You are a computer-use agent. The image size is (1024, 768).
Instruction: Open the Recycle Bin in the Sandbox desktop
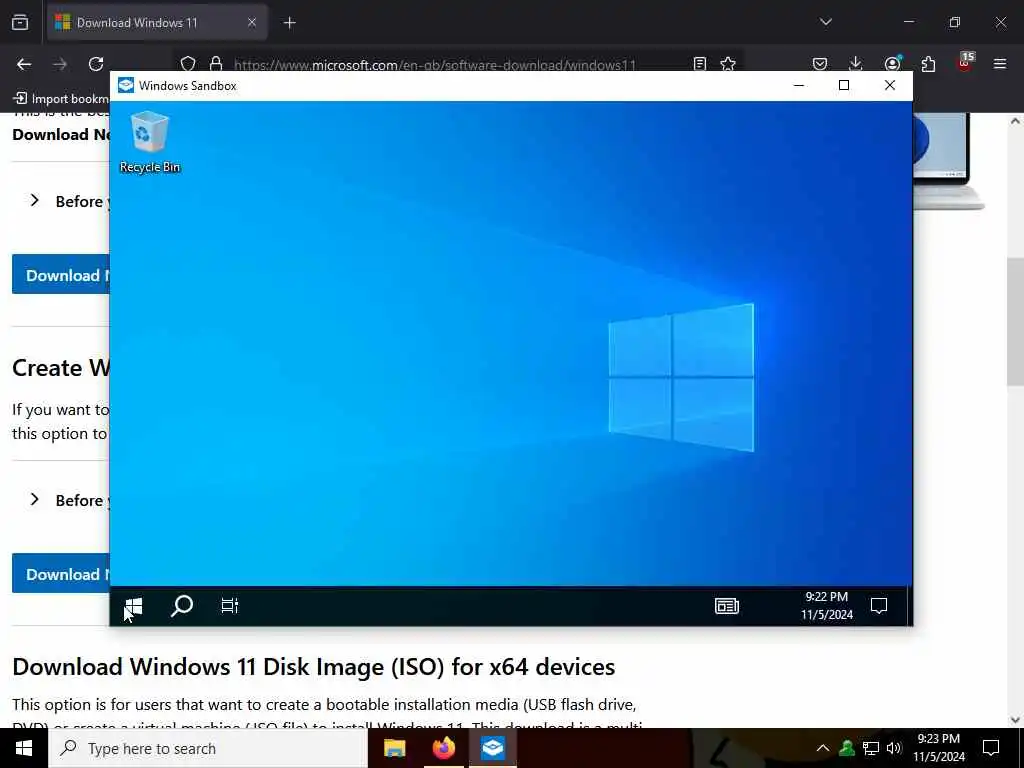click(x=150, y=142)
